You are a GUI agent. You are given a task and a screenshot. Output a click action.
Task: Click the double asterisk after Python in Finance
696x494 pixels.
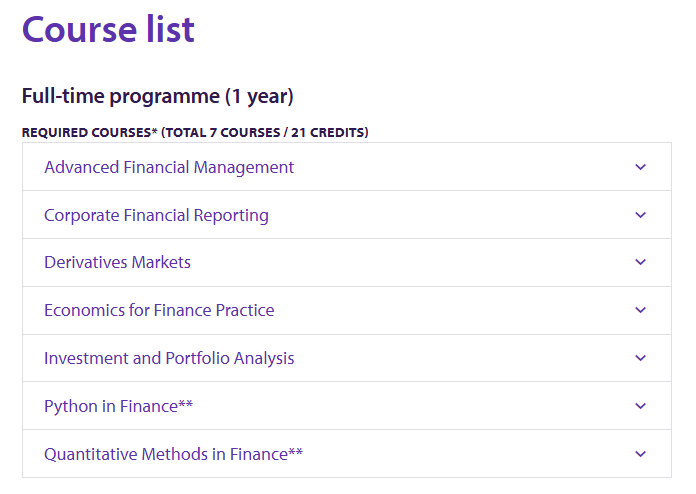point(186,404)
